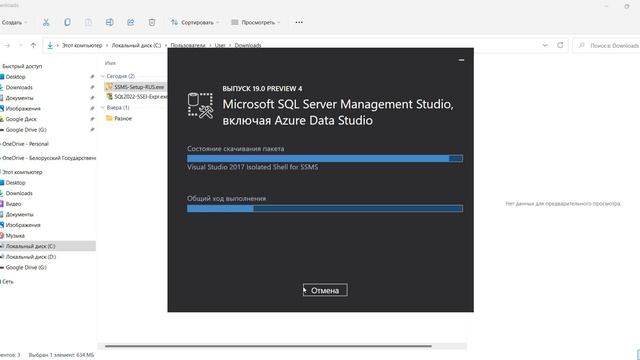Screen dimensions: 640x360
Task: Click Этот компьютер in address breadcrumb
Action: click(x=82, y=45)
